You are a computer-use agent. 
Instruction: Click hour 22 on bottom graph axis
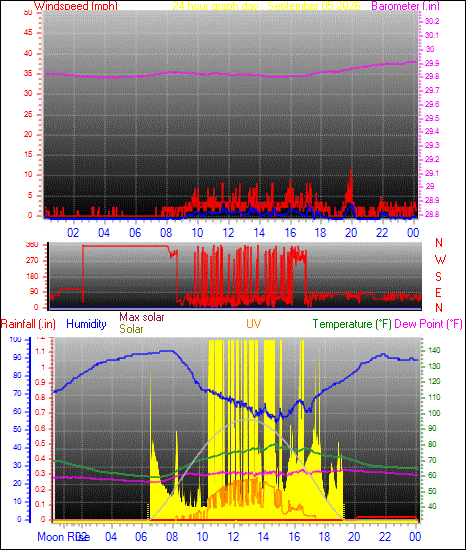click(385, 537)
